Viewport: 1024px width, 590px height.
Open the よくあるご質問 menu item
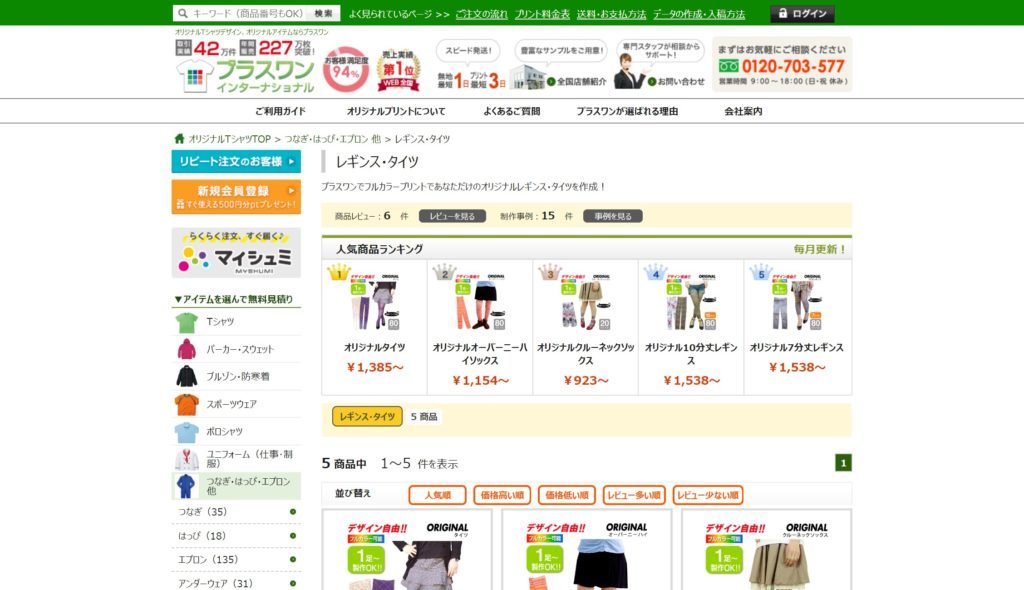[x=511, y=111]
